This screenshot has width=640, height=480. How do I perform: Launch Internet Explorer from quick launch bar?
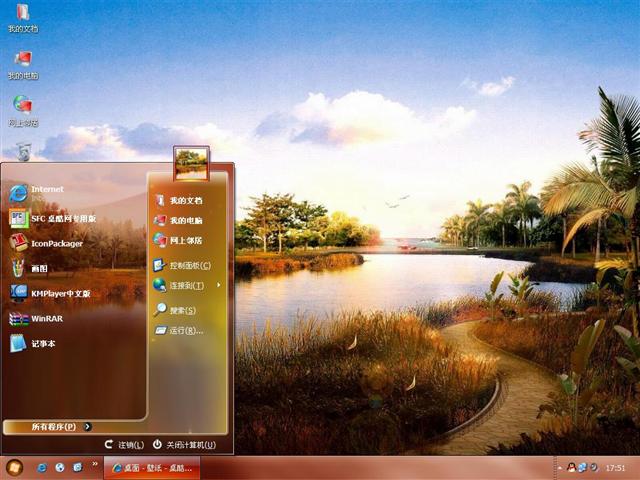coord(42,468)
